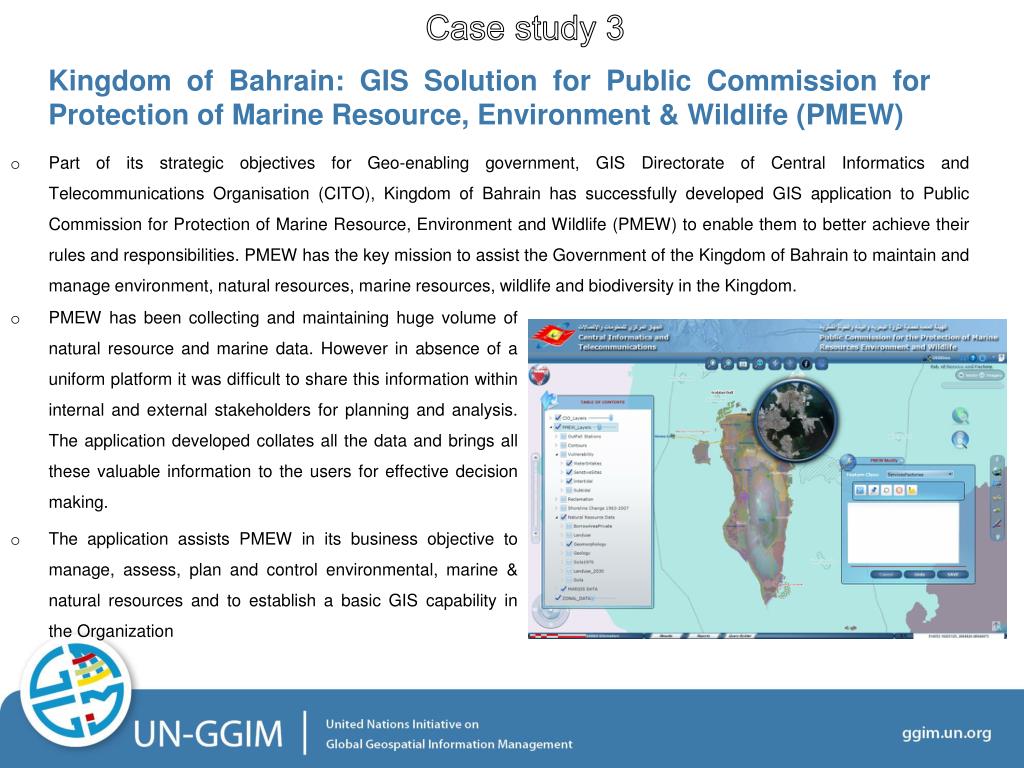1024x768 pixels.
Task: Uncheck the Intertidal layer
Action: point(569,481)
